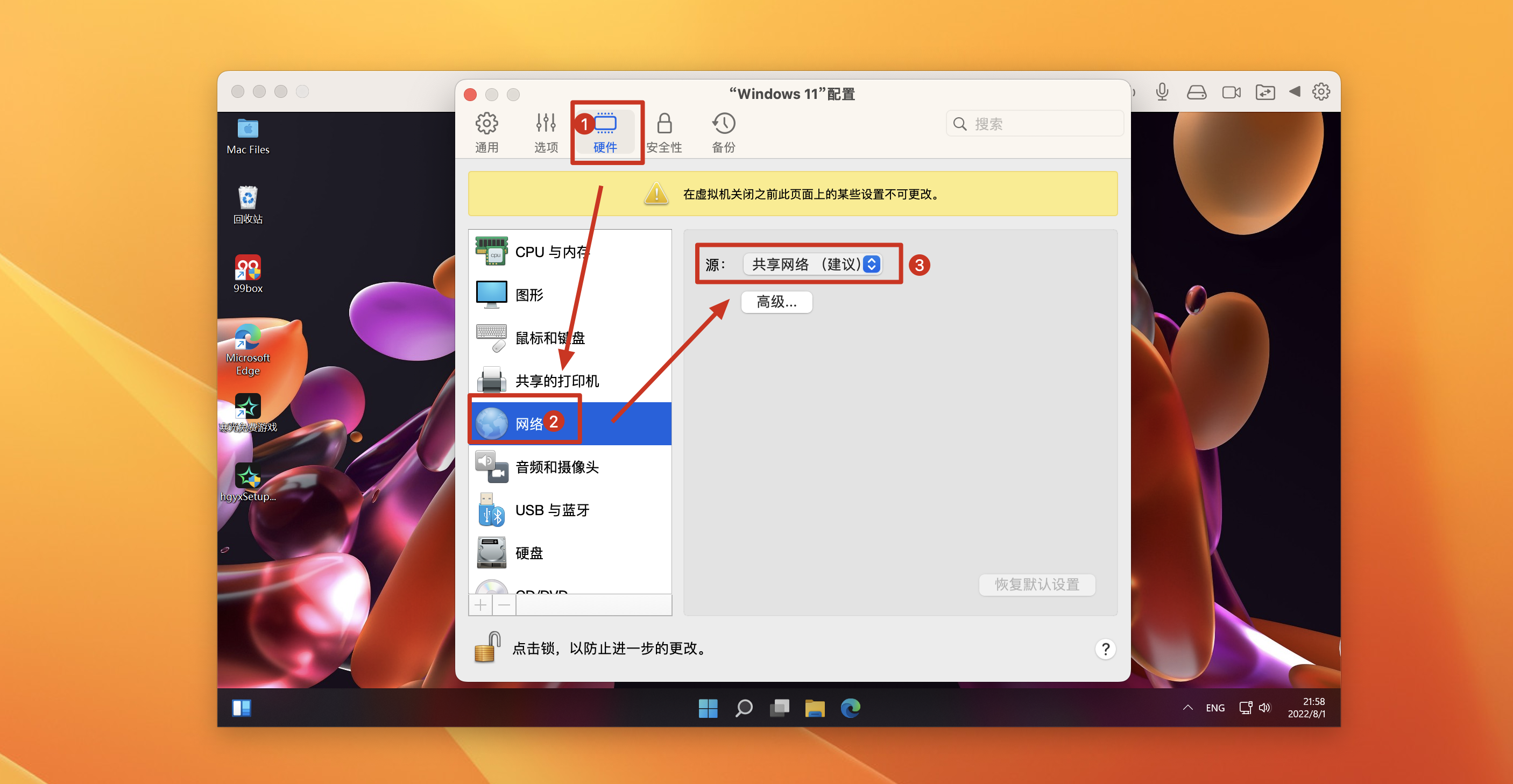Click the lock to prevent changes
This screenshot has height=784, width=1513.
point(487,647)
